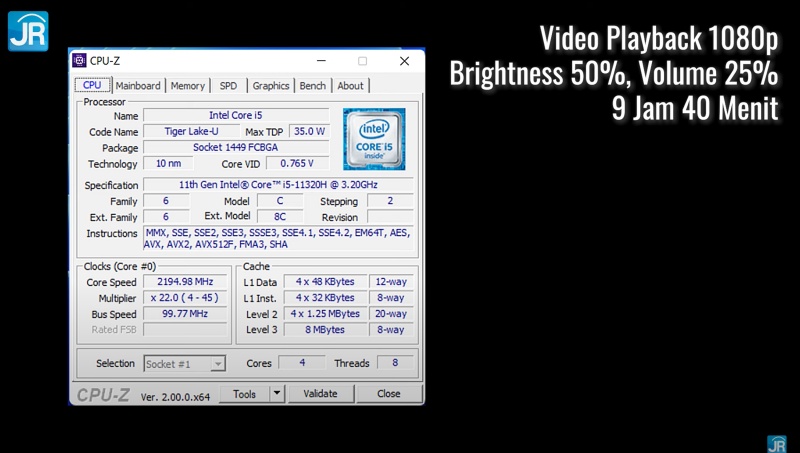The width and height of the screenshot is (800, 453).
Task: Close the CPU-Z window with X
Action: (403, 61)
